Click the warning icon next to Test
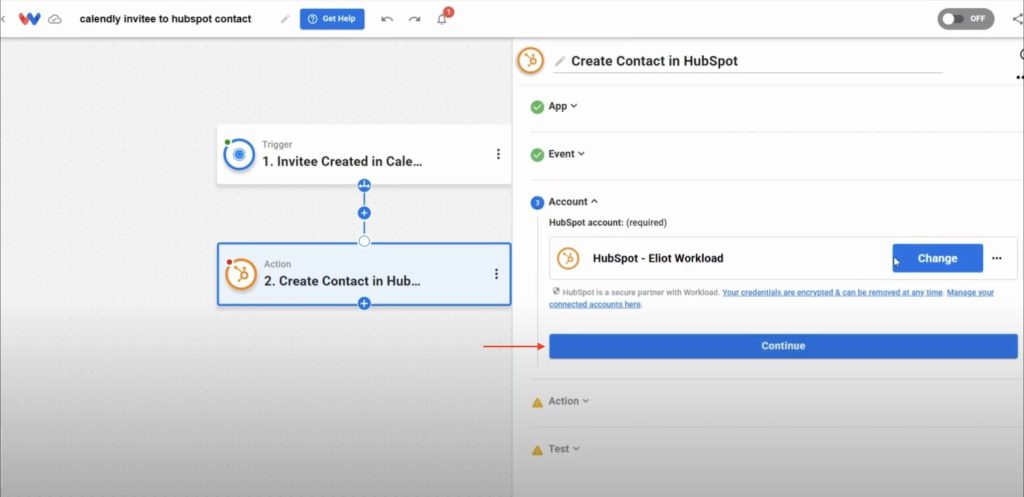This screenshot has height=497, width=1024. 537,450
